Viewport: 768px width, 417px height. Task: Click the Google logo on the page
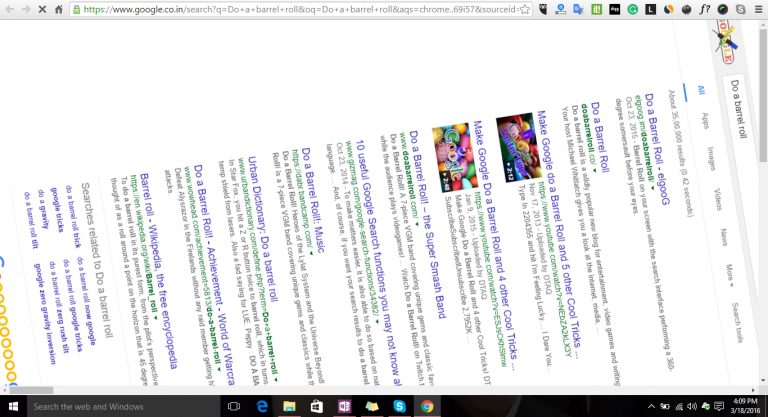click(x=725, y=42)
